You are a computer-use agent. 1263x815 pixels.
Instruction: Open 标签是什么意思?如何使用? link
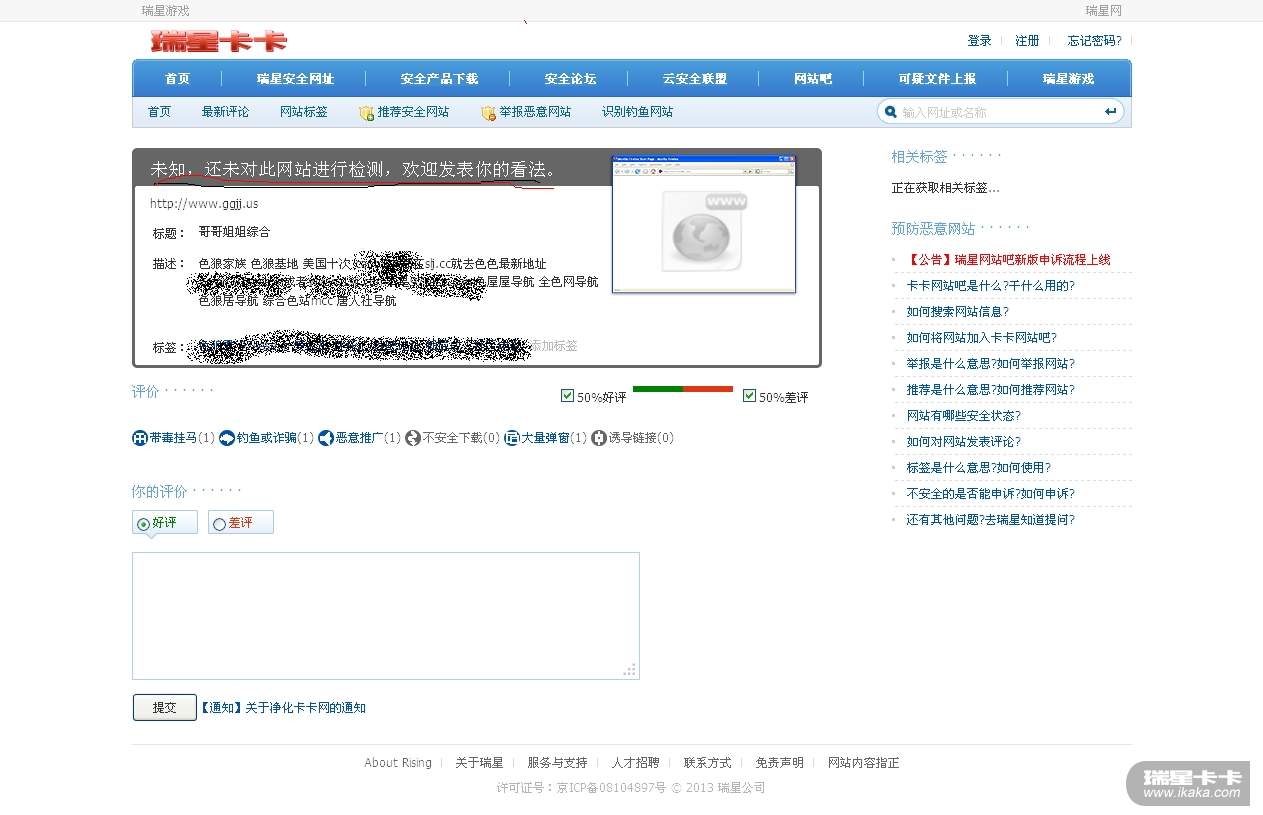point(979,468)
